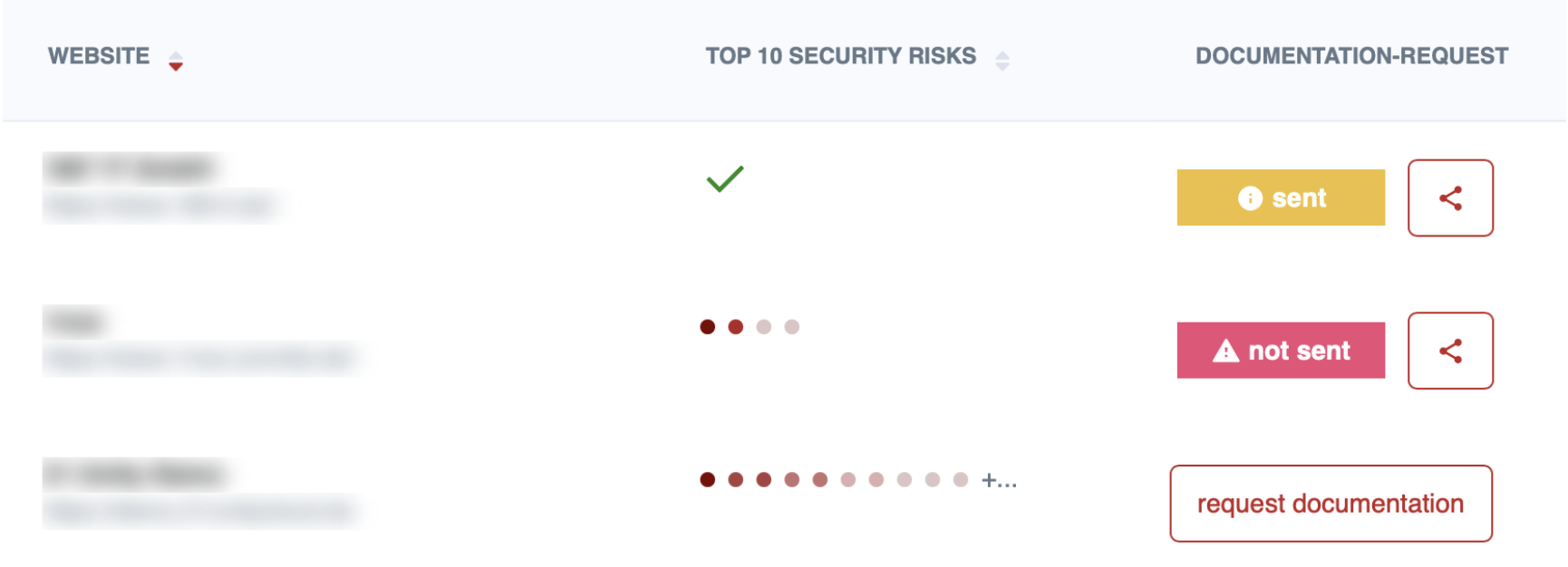Image resolution: width=1568 pixels, height=567 pixels.
Task: Open blurred website name in third row
Action: pos(136,474)
